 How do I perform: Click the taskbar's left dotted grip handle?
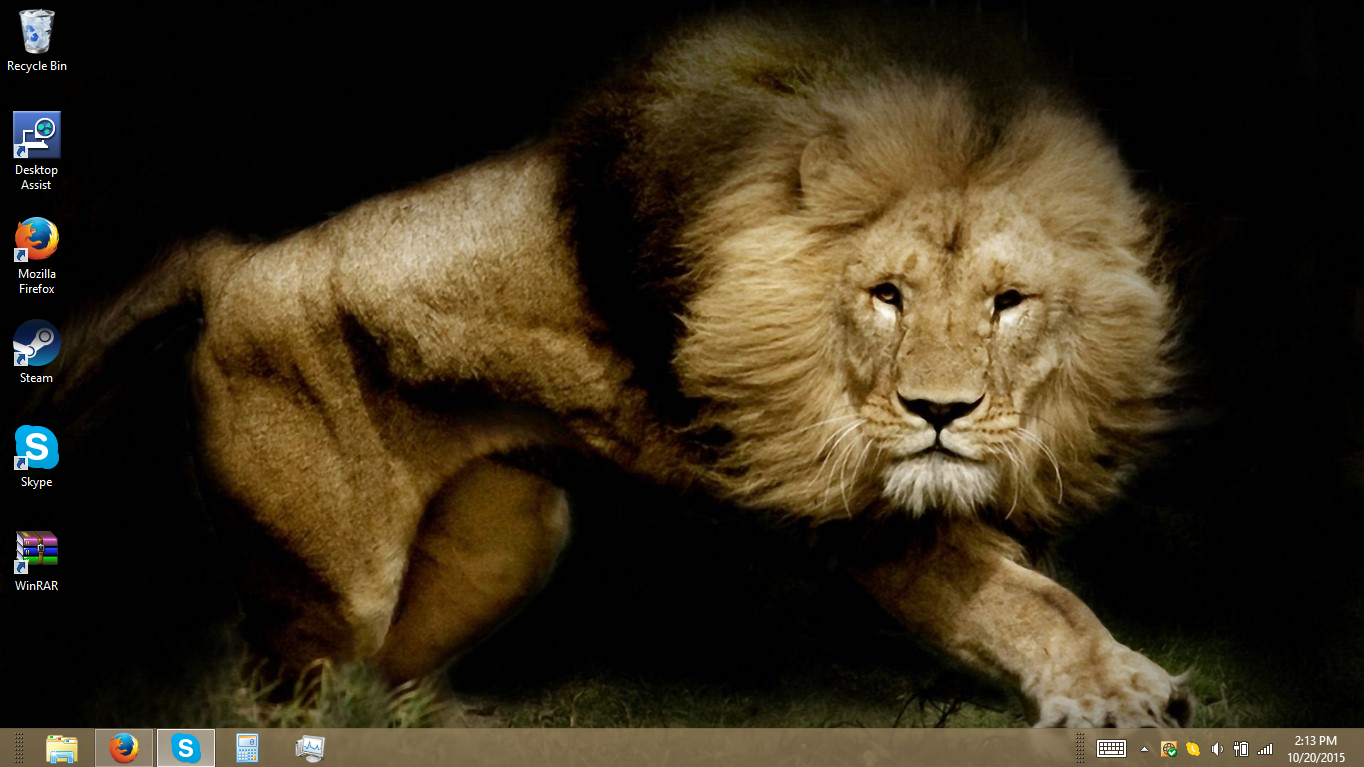coord(18,748)
